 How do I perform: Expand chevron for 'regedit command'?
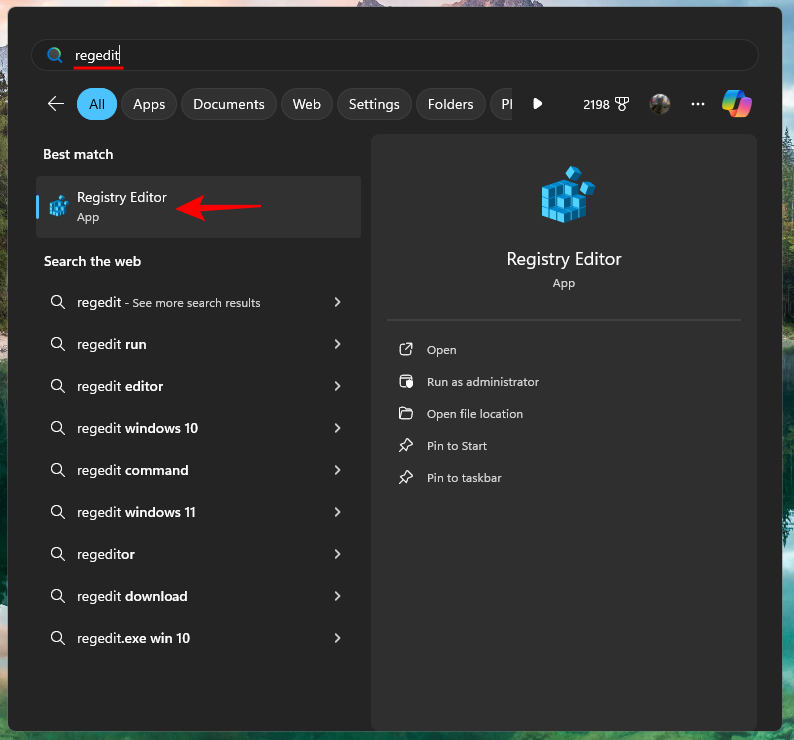338,470
